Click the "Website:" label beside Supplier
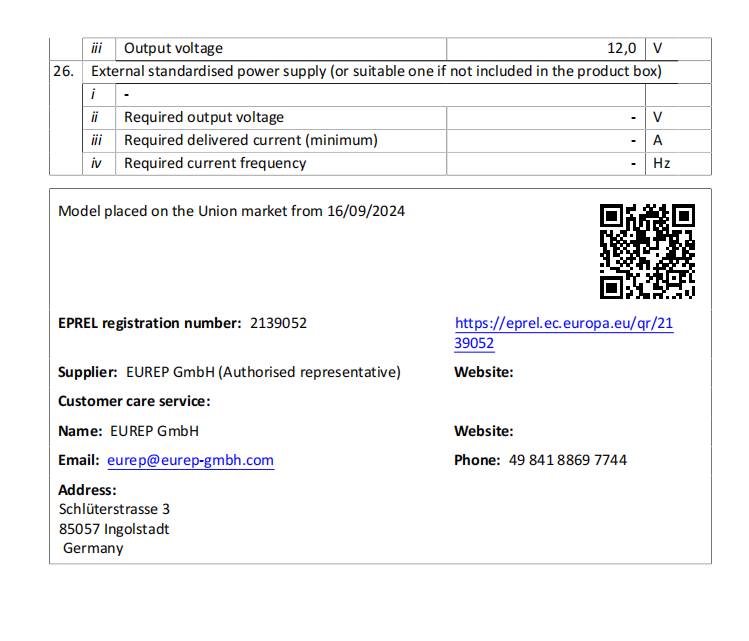 (483, 372)
